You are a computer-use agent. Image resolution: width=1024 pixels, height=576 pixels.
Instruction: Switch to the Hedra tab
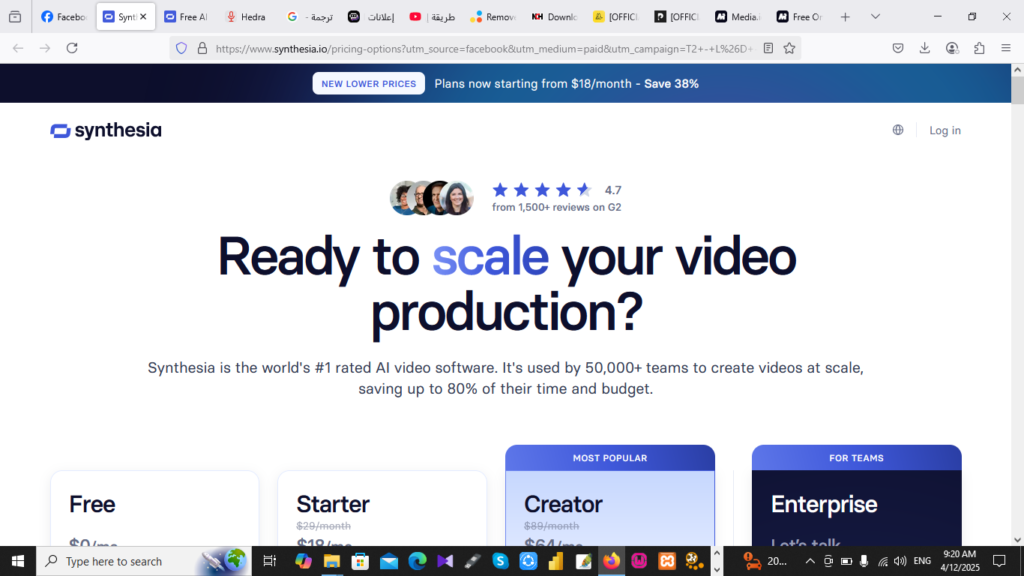click(x=246, y=17)
